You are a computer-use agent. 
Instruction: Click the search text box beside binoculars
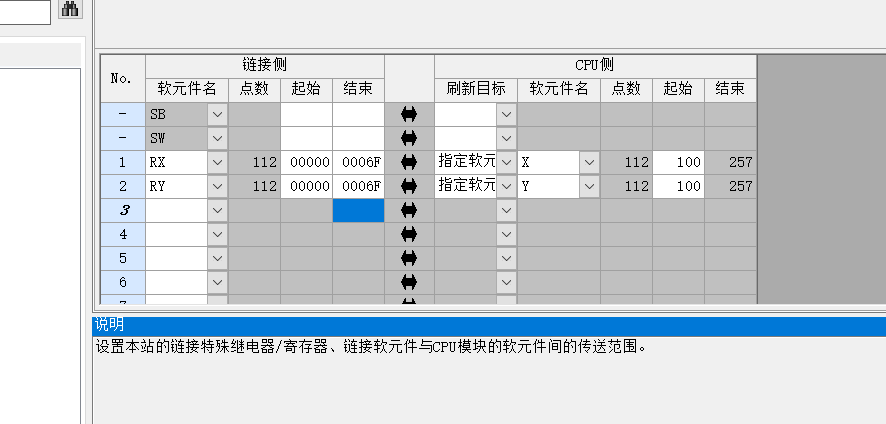click(25, 11)
